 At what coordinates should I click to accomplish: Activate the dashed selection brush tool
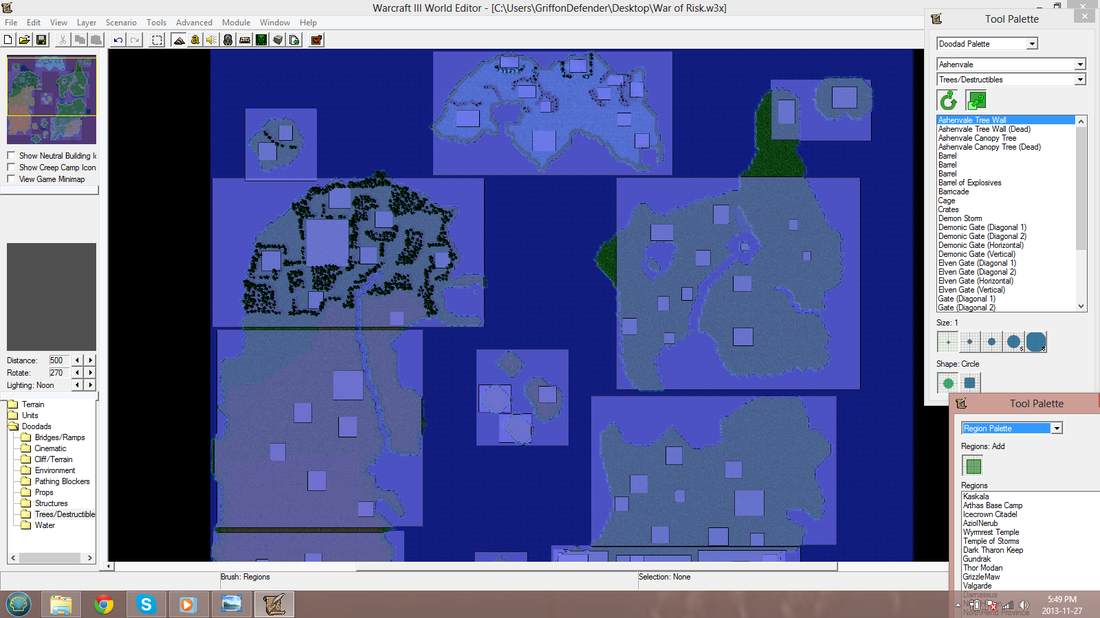pyautogui.click(x=157, y=40)
